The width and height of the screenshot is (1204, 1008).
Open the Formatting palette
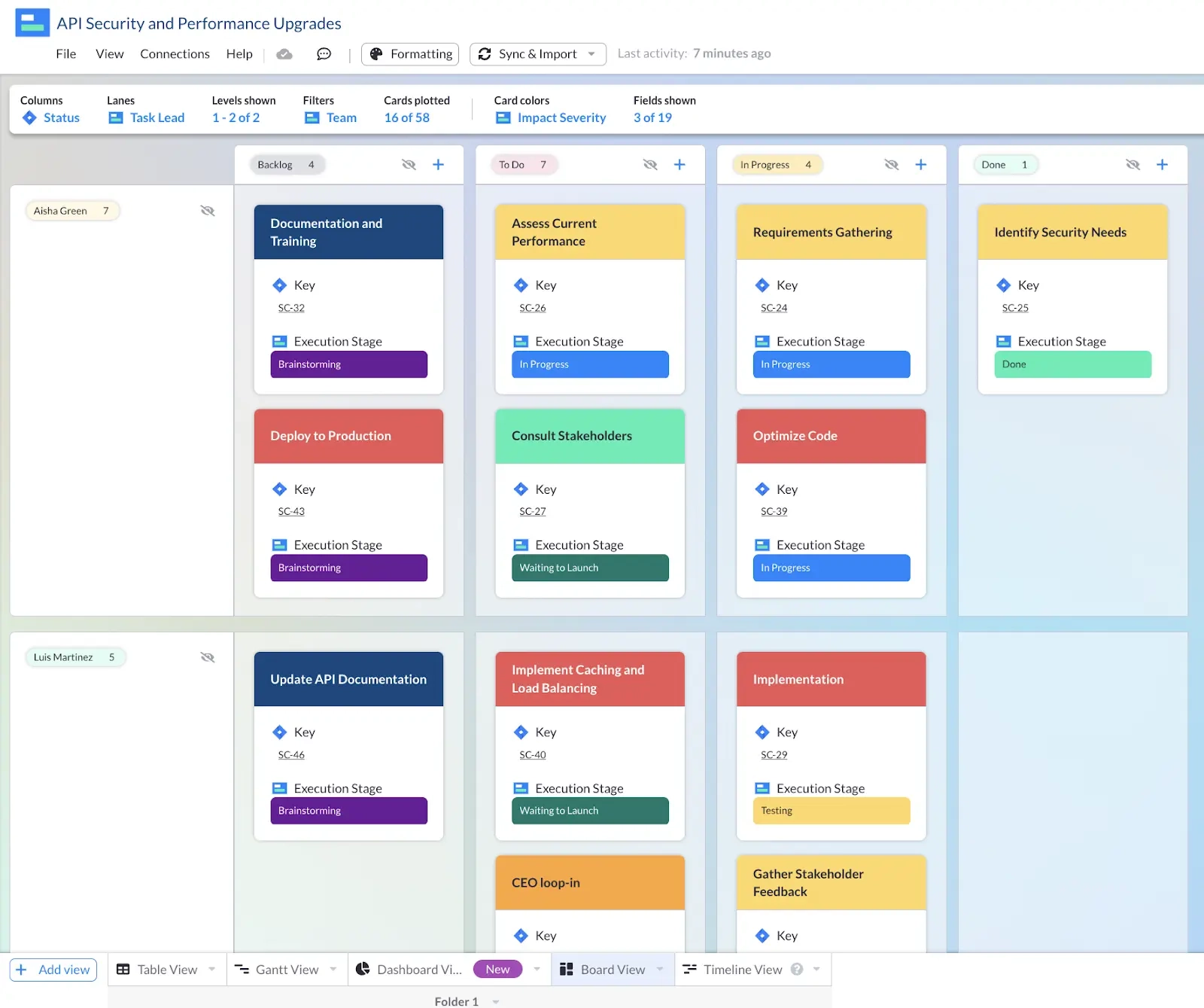409,53
